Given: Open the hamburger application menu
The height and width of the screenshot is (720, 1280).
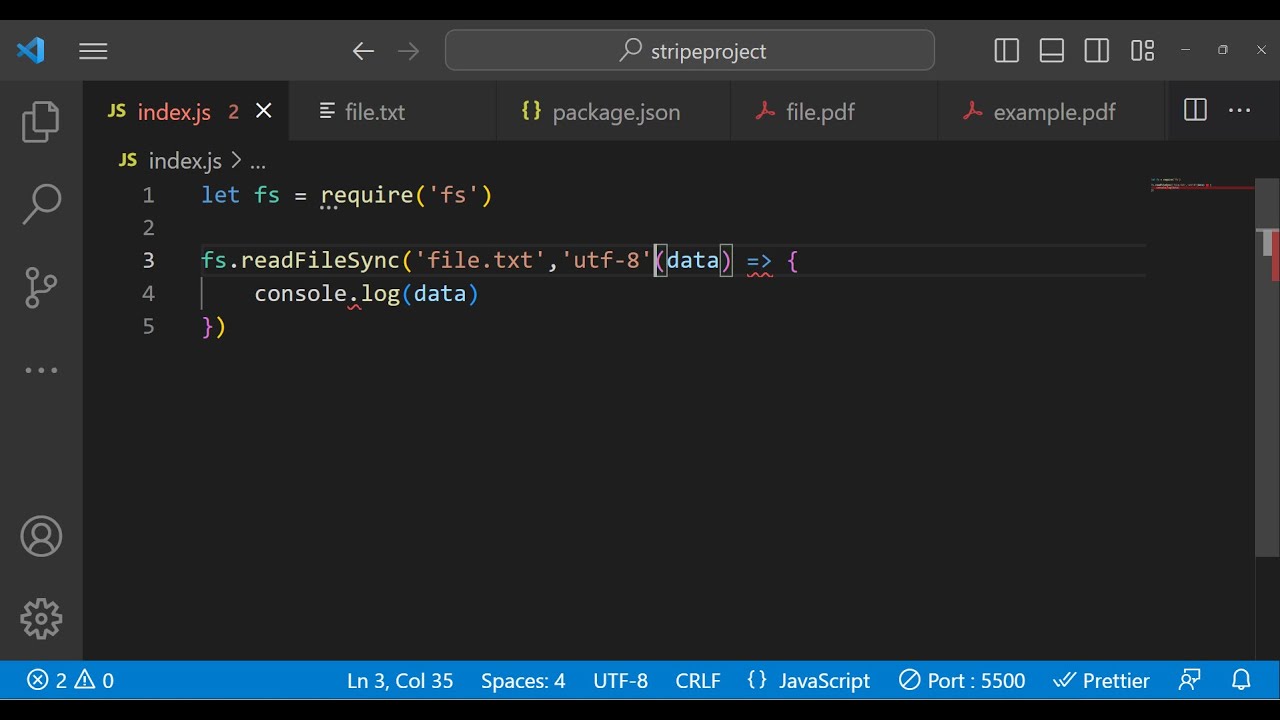Looking at the screenshot, I should pos(93,51).
